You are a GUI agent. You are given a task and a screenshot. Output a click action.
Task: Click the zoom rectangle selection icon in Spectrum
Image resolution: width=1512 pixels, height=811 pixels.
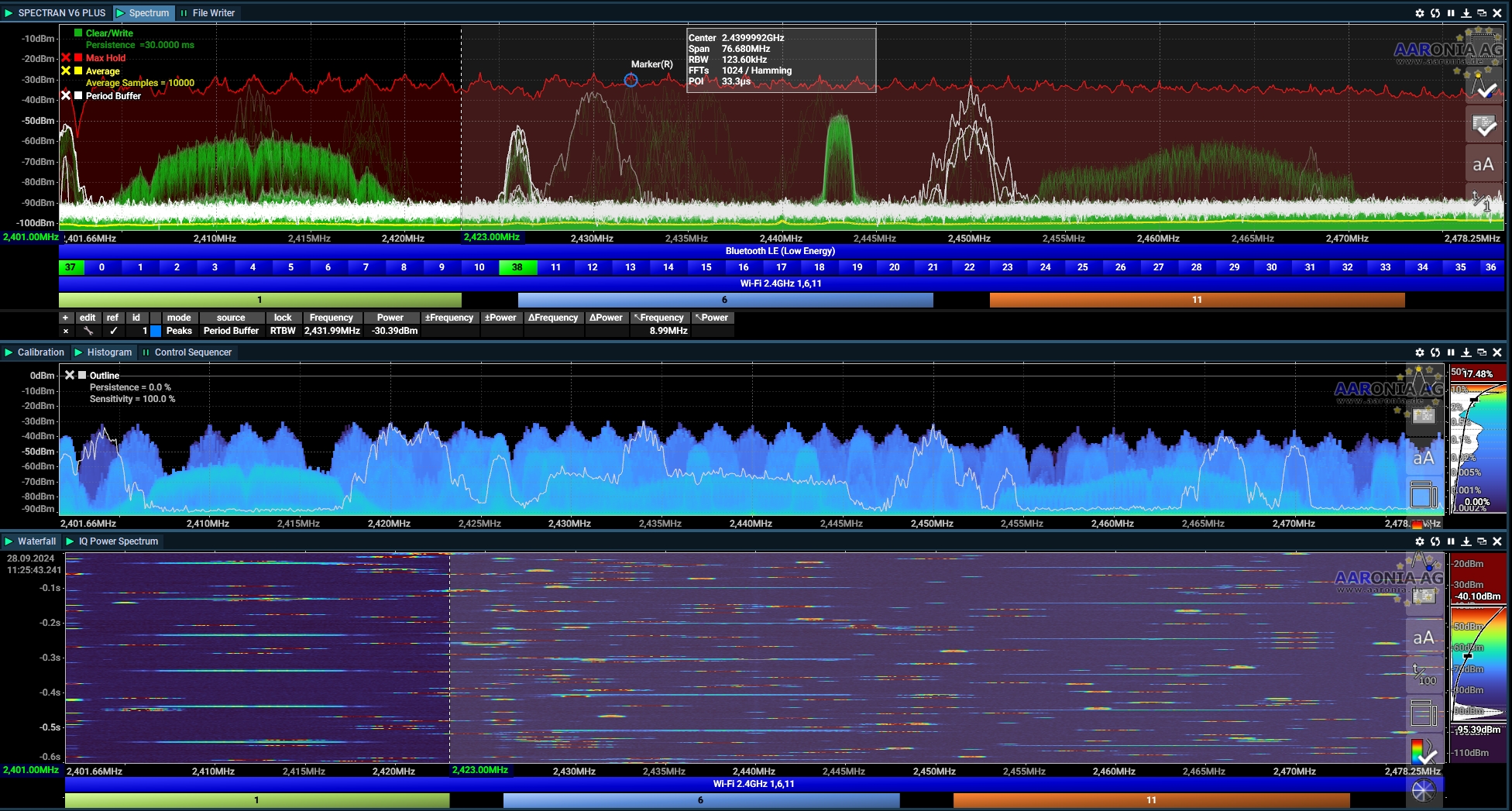(x=1483, y=45)
